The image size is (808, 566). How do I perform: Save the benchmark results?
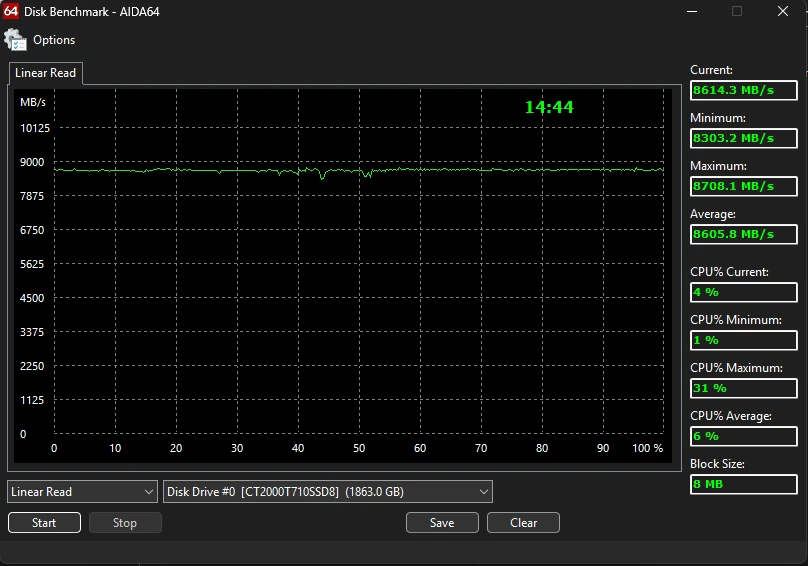tap(442, 522)
